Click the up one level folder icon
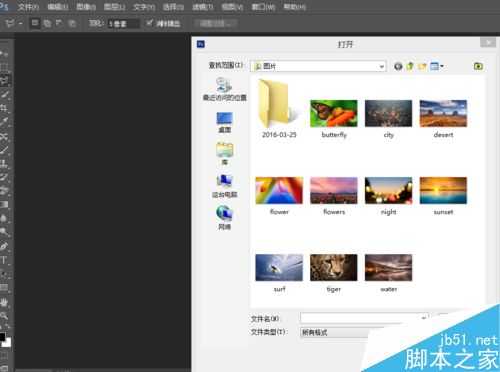The image size is (500, 372). pyautogui.click(x=410, y=66)
